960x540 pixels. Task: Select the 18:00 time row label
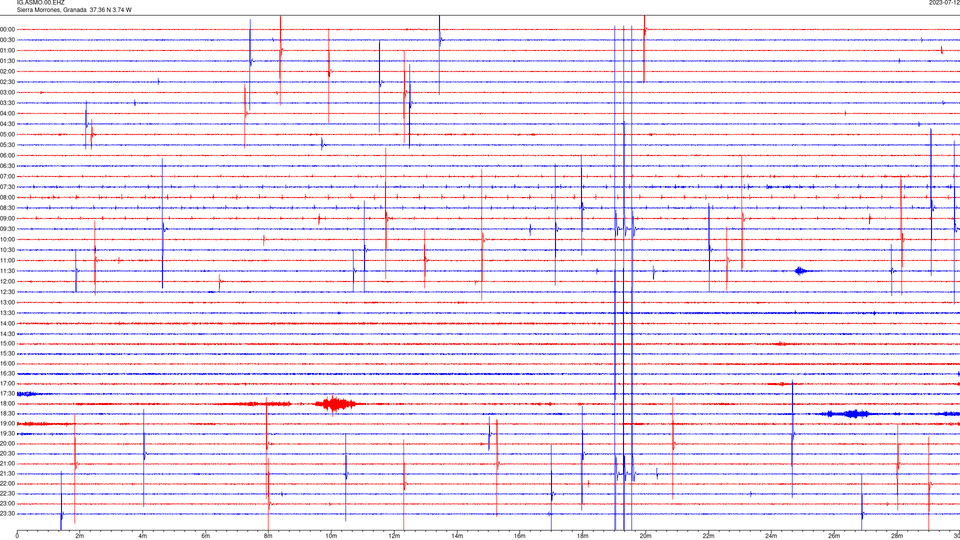(7, 403)
